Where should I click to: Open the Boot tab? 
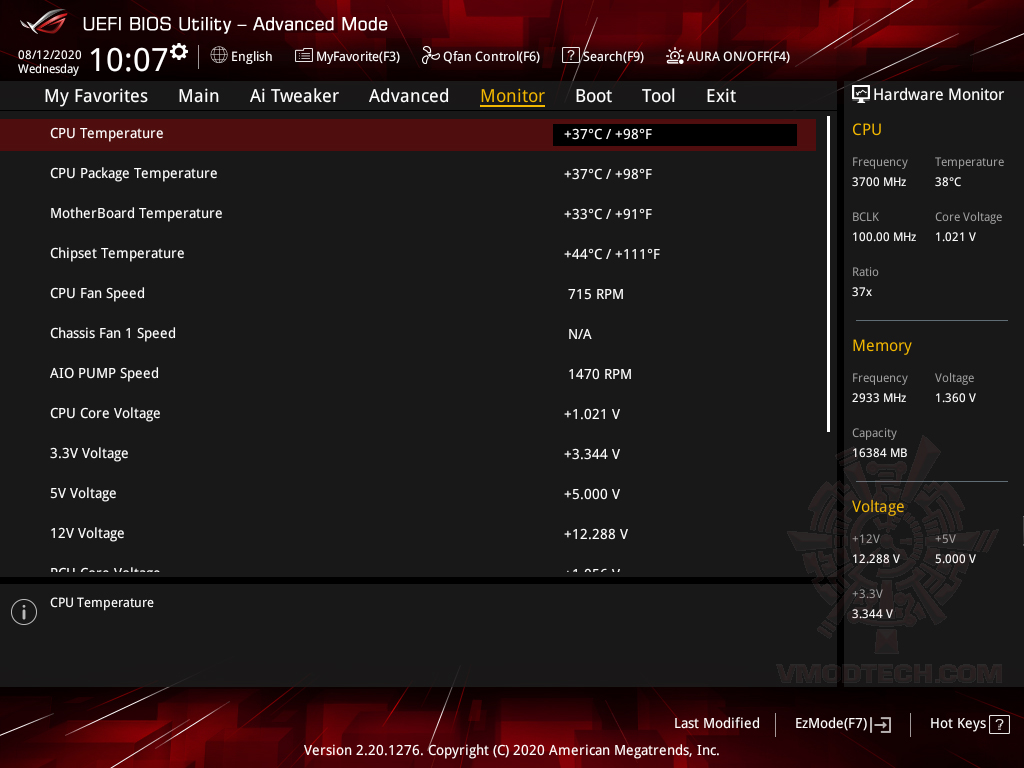pyautogui.click(x=593, y=95)
